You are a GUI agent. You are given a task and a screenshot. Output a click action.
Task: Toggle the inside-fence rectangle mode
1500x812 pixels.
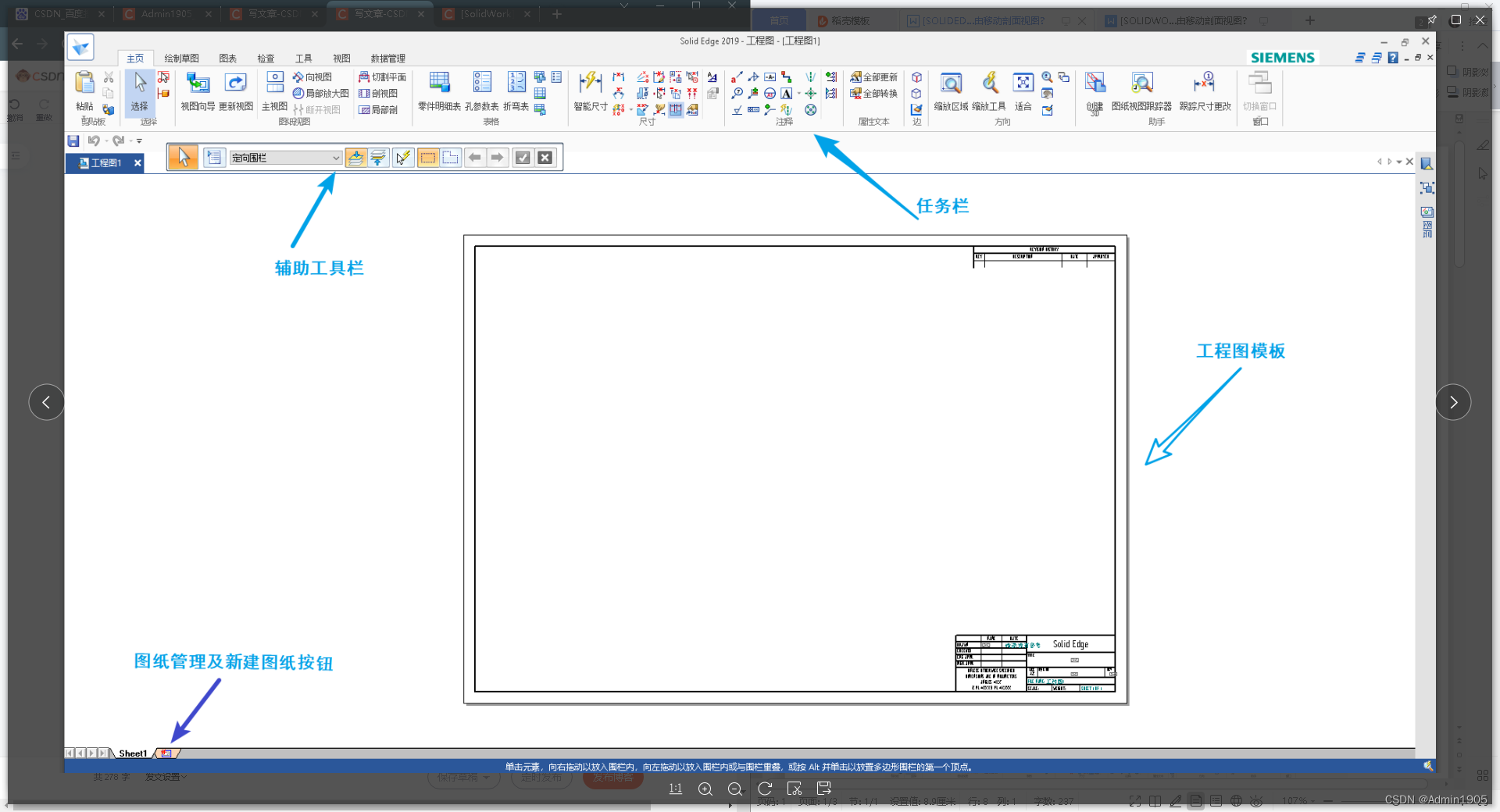(428, 158)
